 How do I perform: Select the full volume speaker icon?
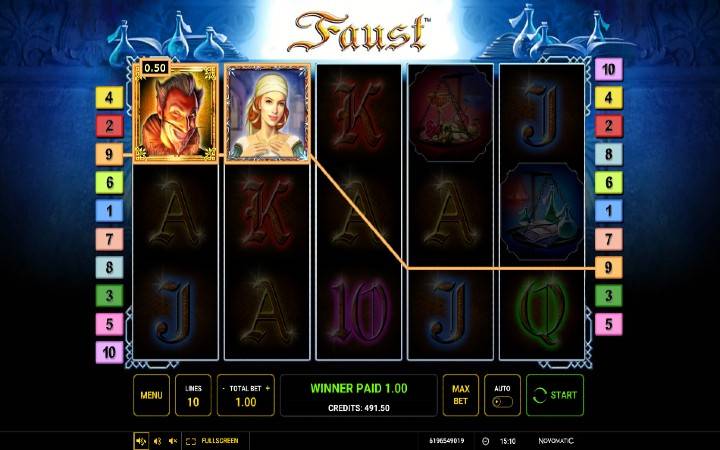click(141, 441)
